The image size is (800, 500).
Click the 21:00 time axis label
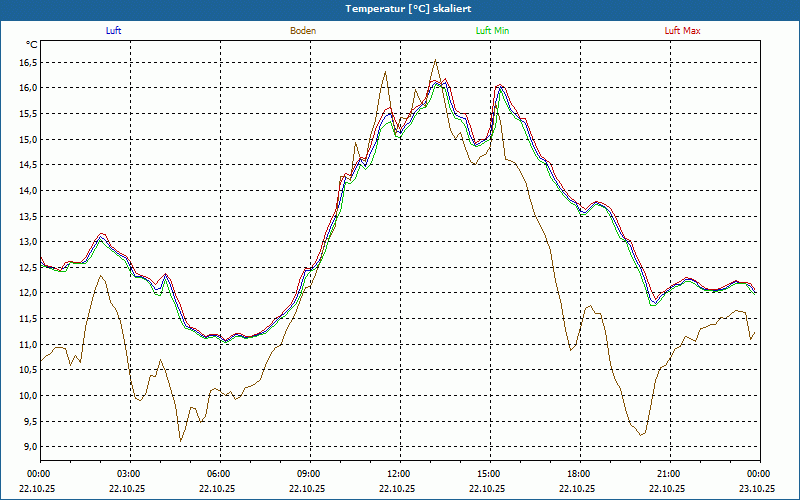click(669, 474)
